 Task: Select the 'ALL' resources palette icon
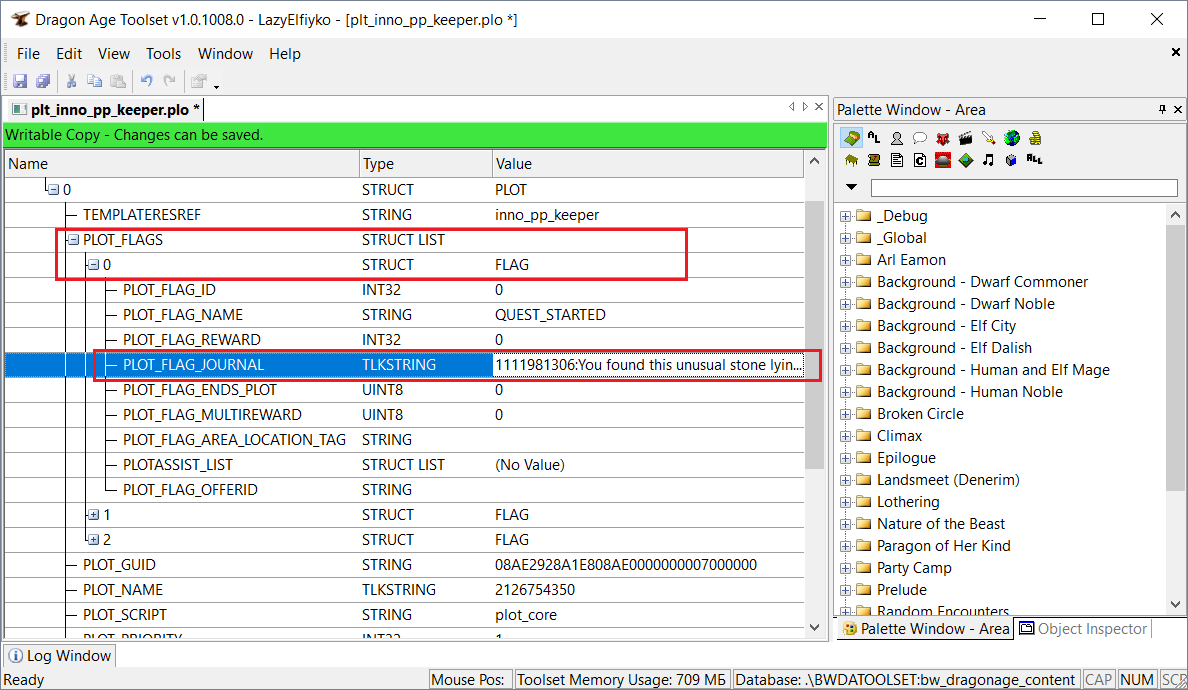pos(1035,159)
